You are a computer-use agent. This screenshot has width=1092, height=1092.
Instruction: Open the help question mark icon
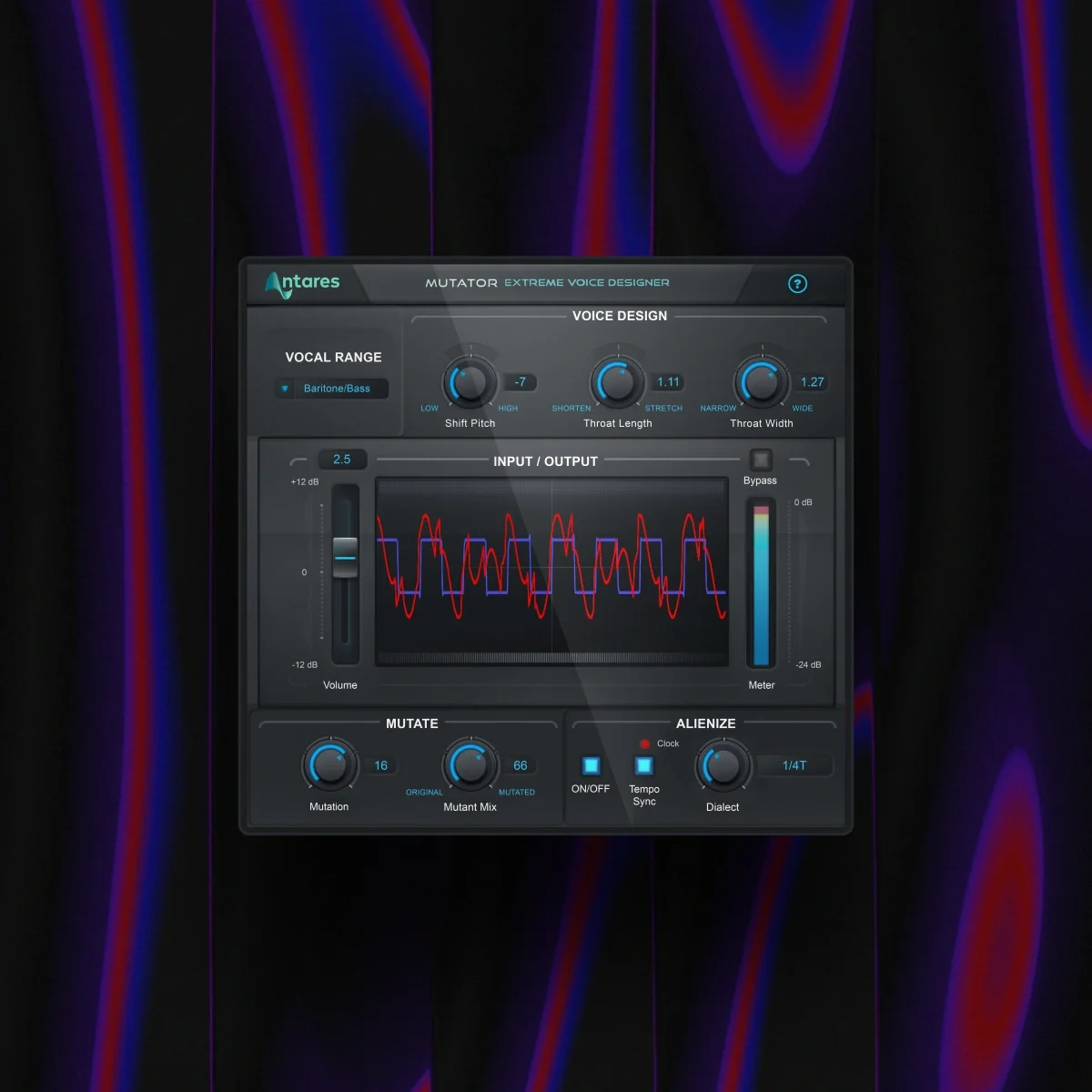coord(797,284)
